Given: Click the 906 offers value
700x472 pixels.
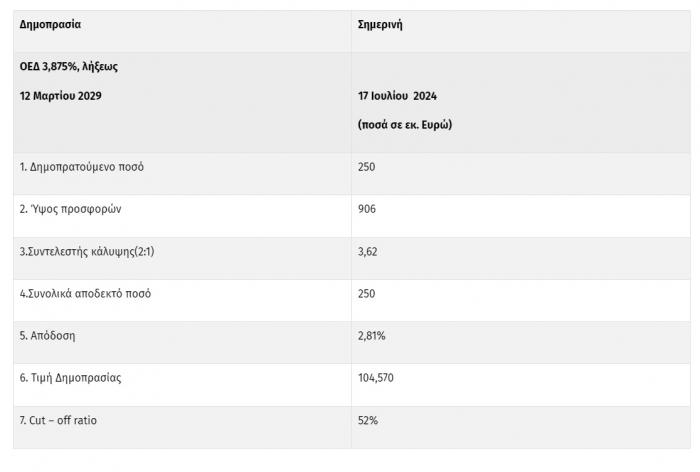Looking at the screenshot, I should coord(367,209).
